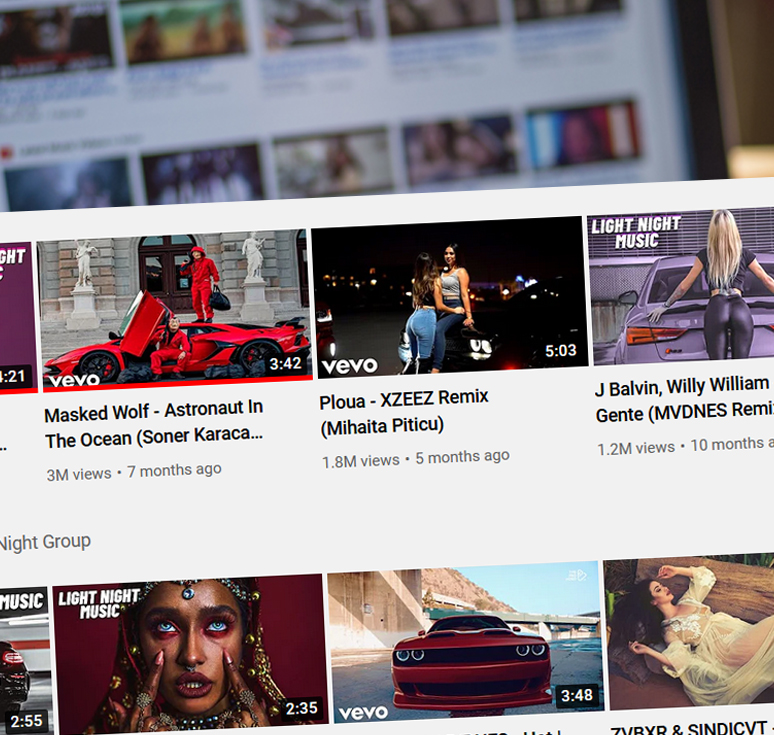This screenshot has height=735, width=774.
Task: Open the J Balvin, Willy William video thumbnail
Action: point(681,286)
